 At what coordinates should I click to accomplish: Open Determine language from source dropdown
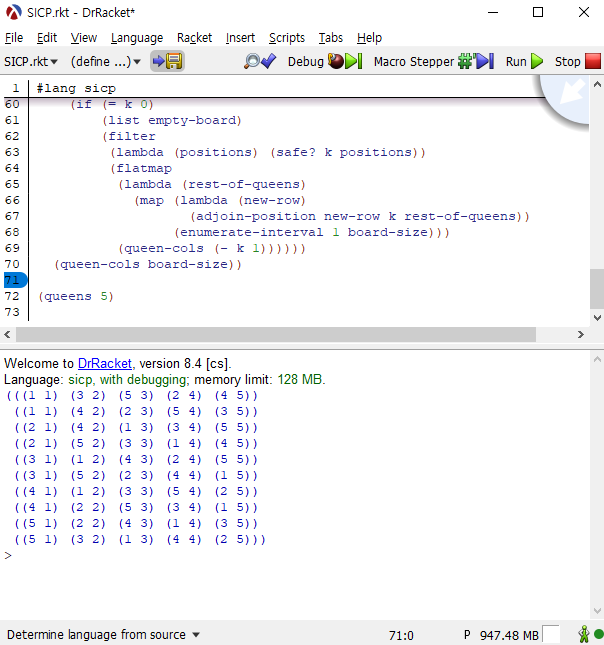pyautogui.click(x=104, y=635)
